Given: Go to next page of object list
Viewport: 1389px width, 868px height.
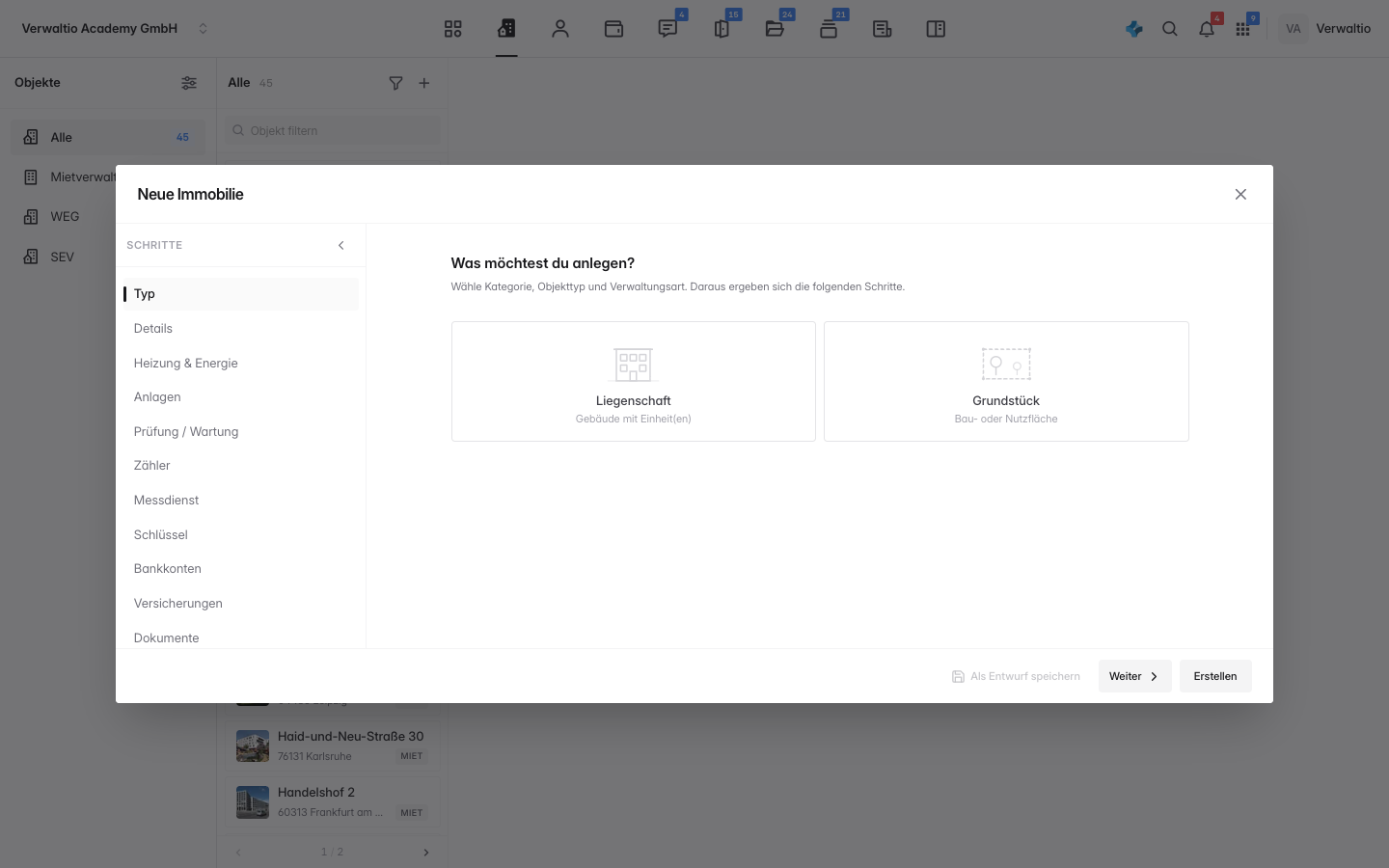Looking at the screenshot, I should [426, 853].
